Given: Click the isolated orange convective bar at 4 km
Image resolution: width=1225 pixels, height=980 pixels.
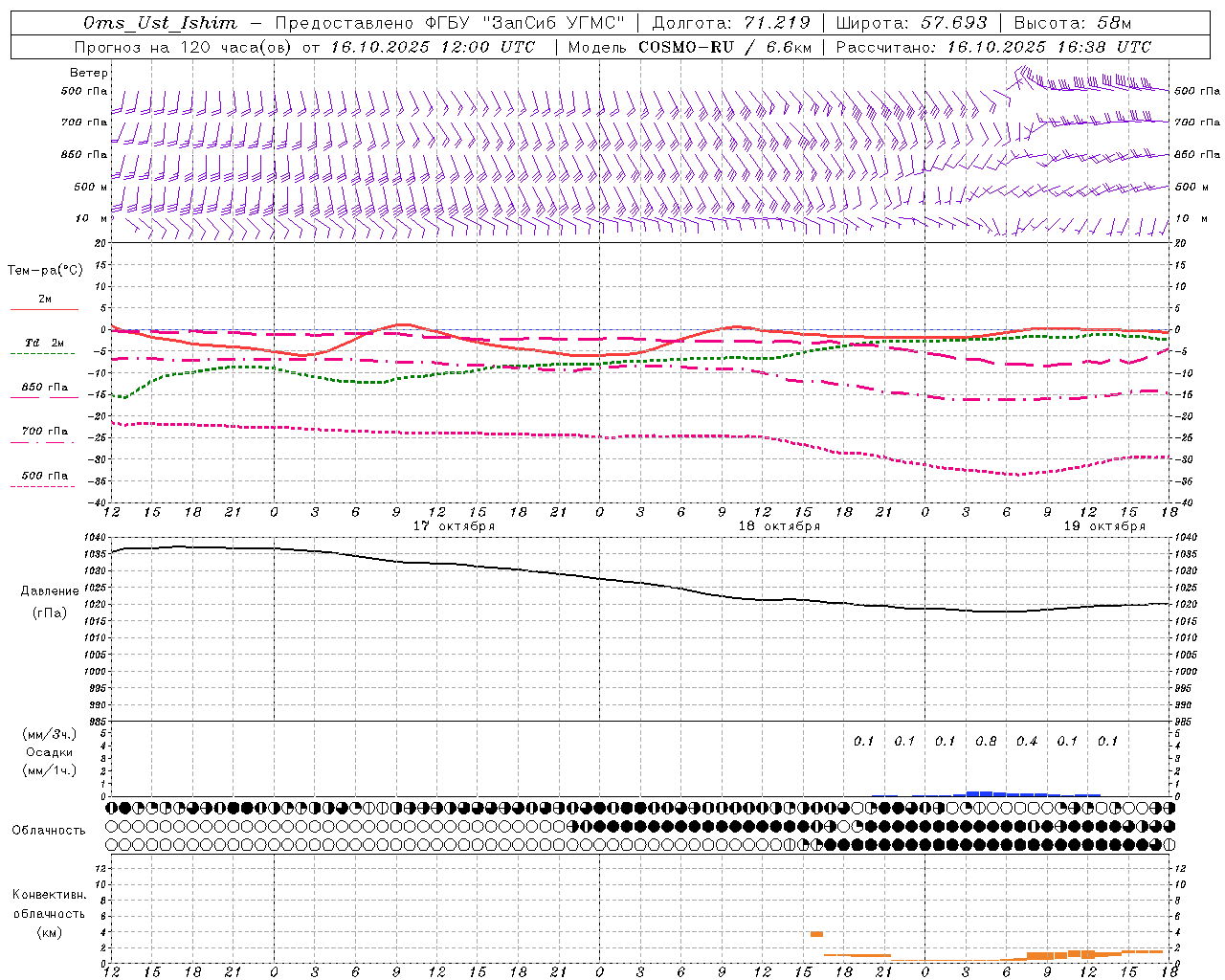Looking at the screenshot, I should (816, 934).
